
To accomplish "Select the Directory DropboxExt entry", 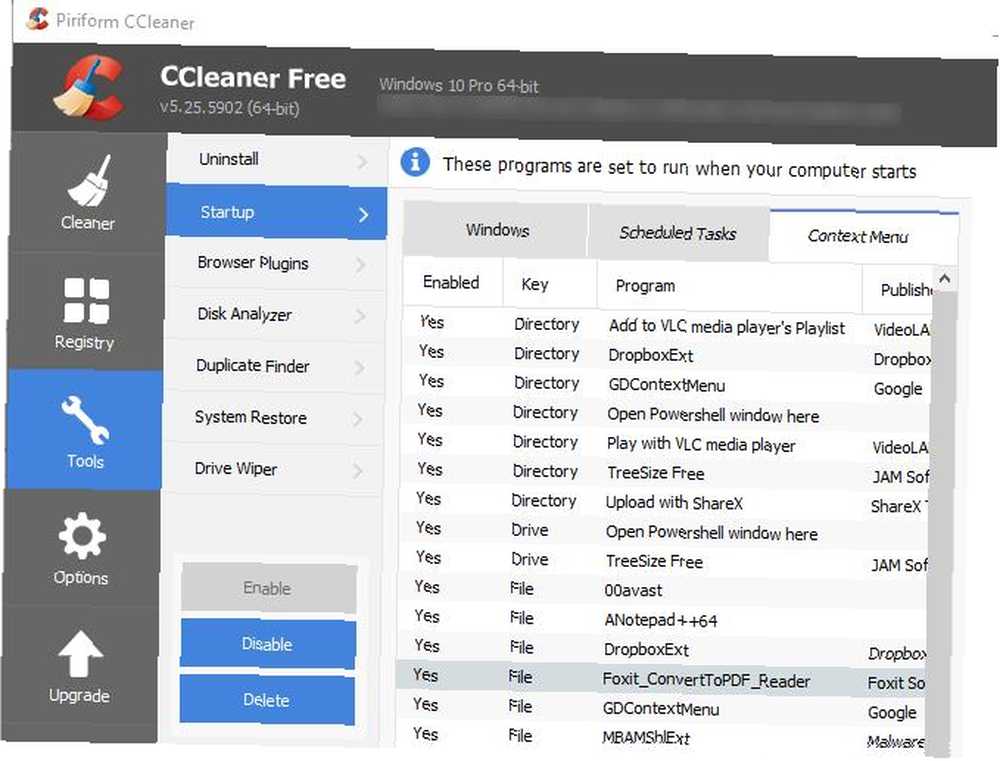I will [x=665, y=355].
